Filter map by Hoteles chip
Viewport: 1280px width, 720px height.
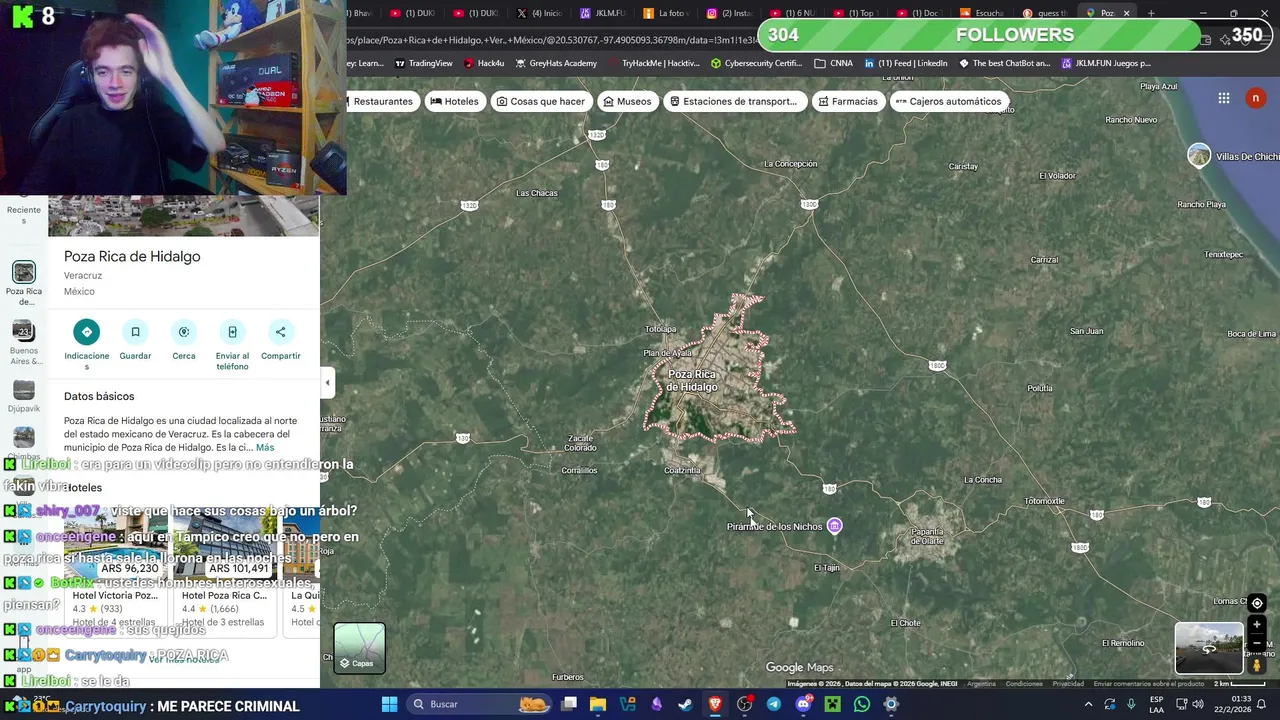(455, 101)
